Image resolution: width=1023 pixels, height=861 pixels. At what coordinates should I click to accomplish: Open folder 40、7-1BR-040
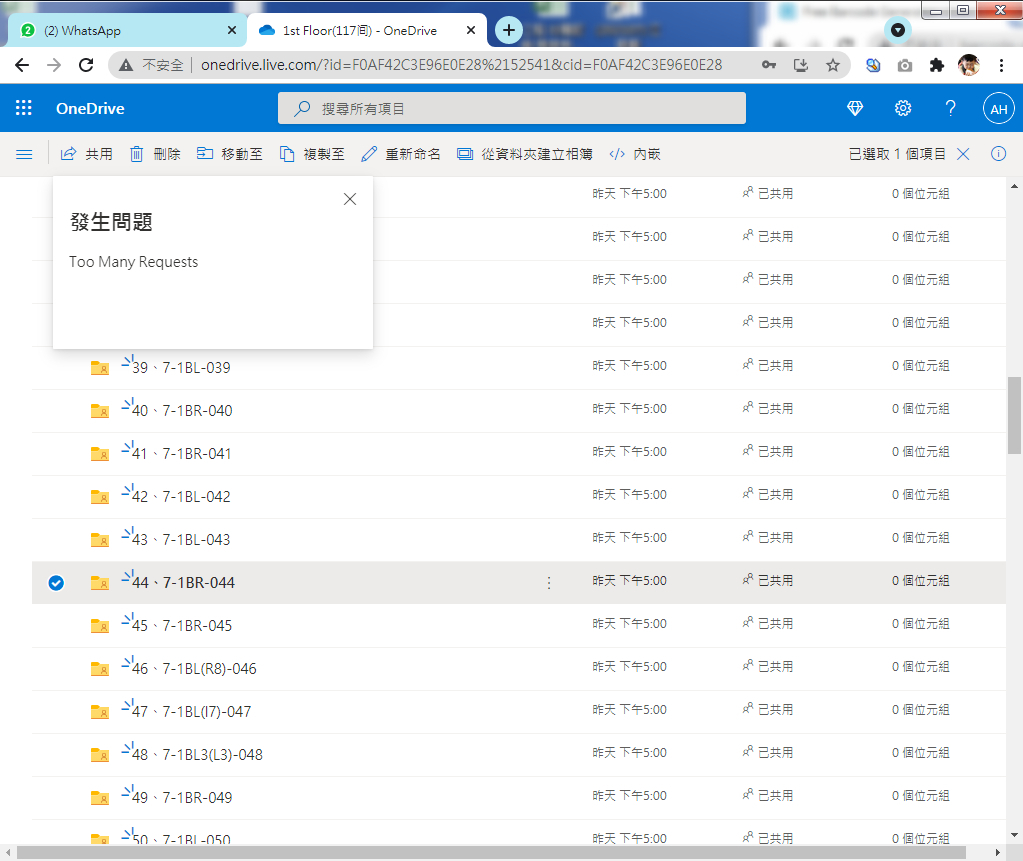point(182,411)
